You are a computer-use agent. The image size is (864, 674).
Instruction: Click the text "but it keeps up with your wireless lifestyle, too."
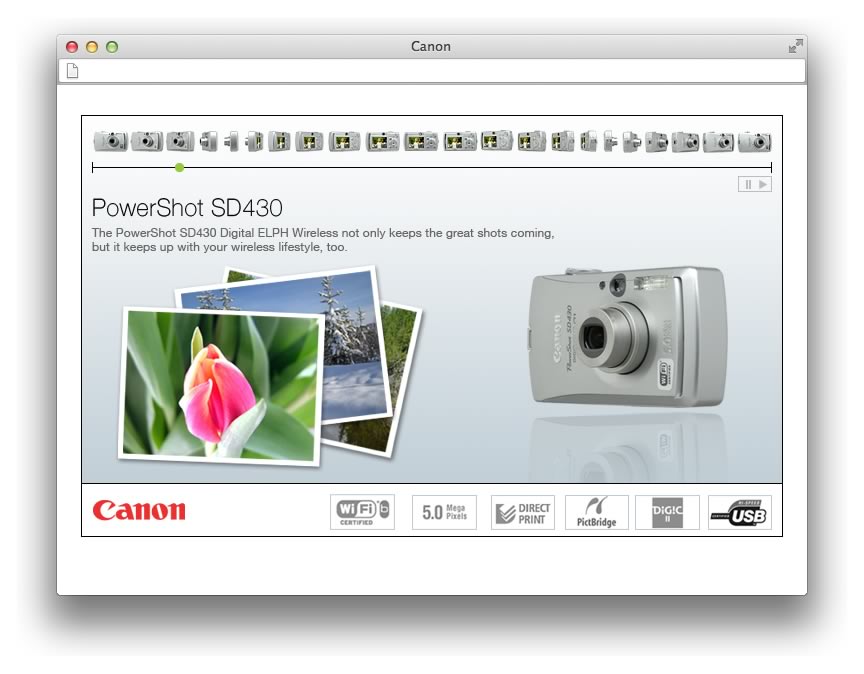[x=219, y=247]
